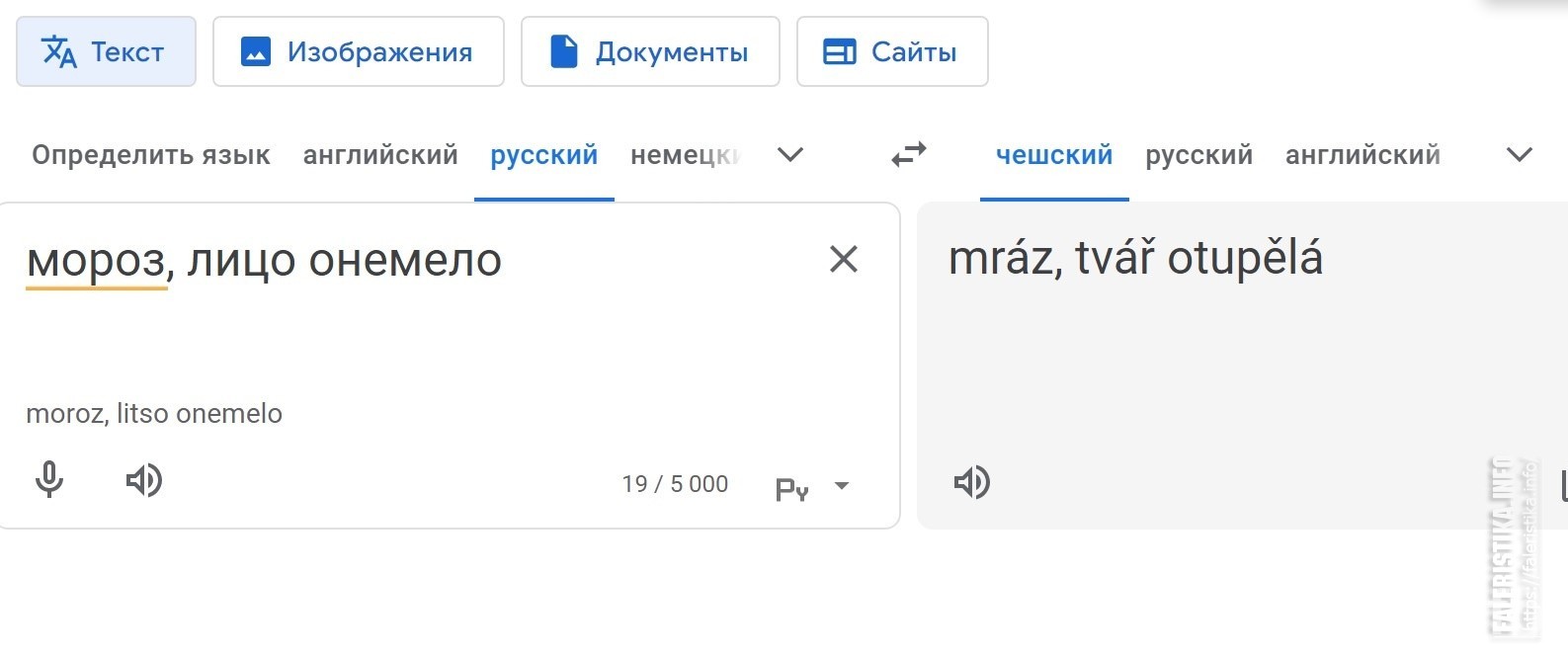Screen dimensions: 1568x657
Task: Click the microphone voice input icon
Action: [49, 481]
